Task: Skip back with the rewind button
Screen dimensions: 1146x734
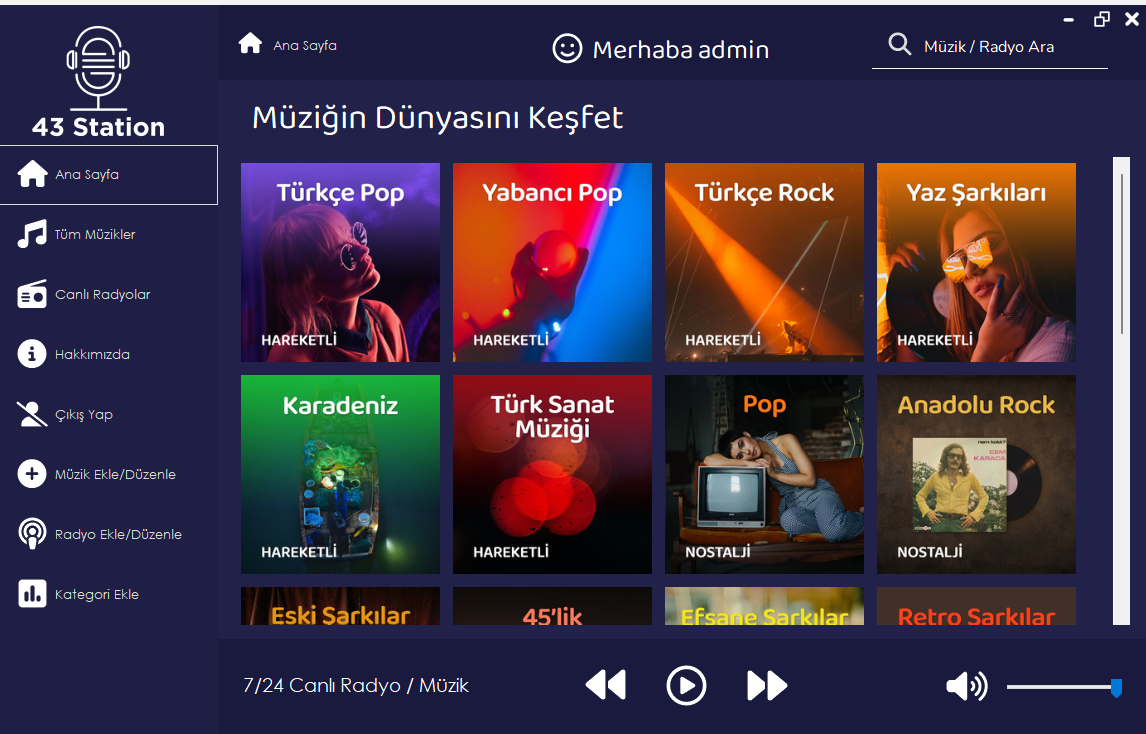Action: (x=606, y=686)
